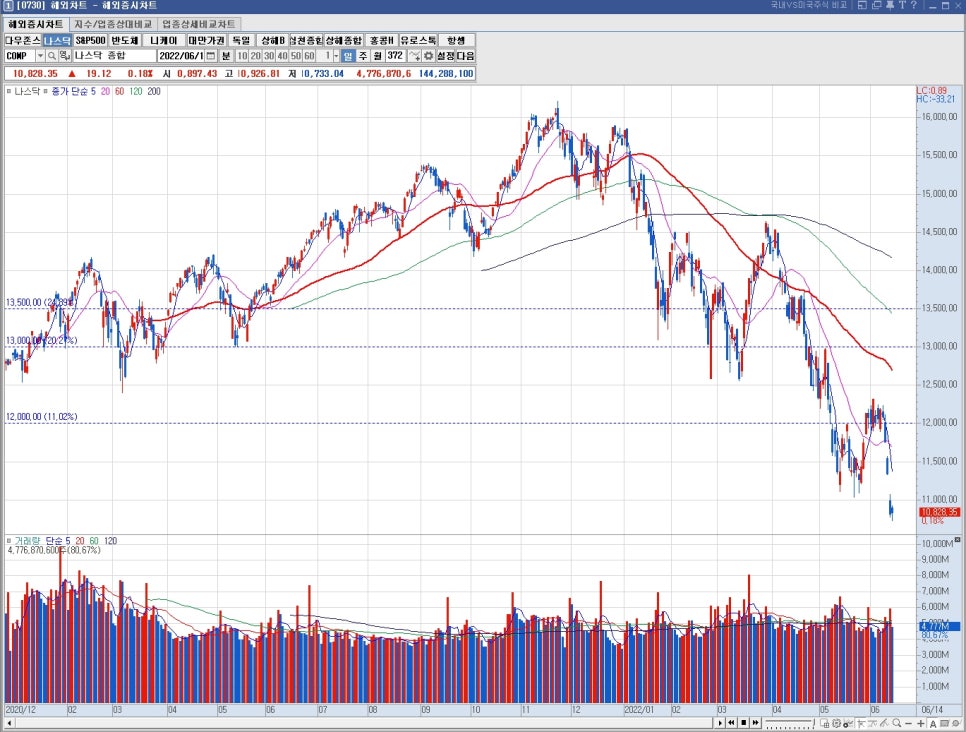This screenshot has width=966, height=732.
Task: Click the play button on chart replay
Action: pos(720,723)
